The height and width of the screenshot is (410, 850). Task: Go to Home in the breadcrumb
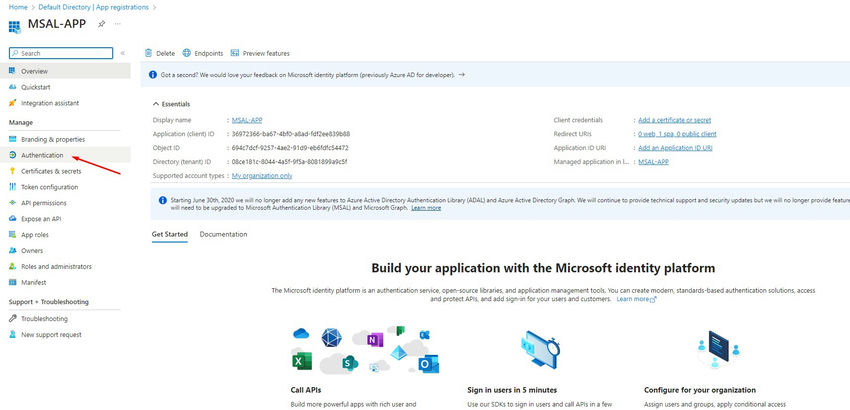pyautogui.click(x=17, y=6)
